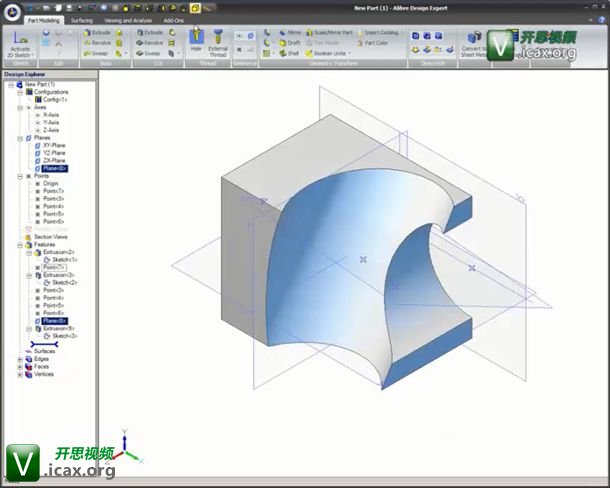Switch to the Part Modeling tab
The height and width of the screenshot is (488, 610).
[x=44, y=20]
